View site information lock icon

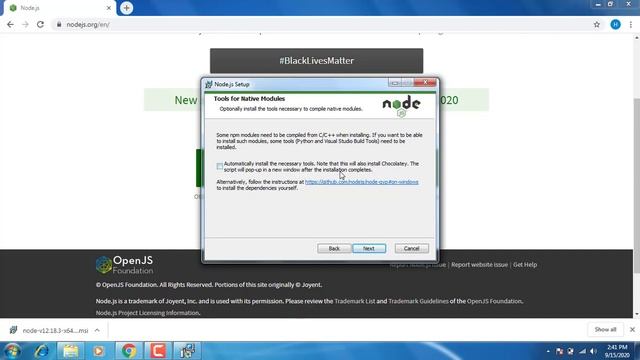59,24
